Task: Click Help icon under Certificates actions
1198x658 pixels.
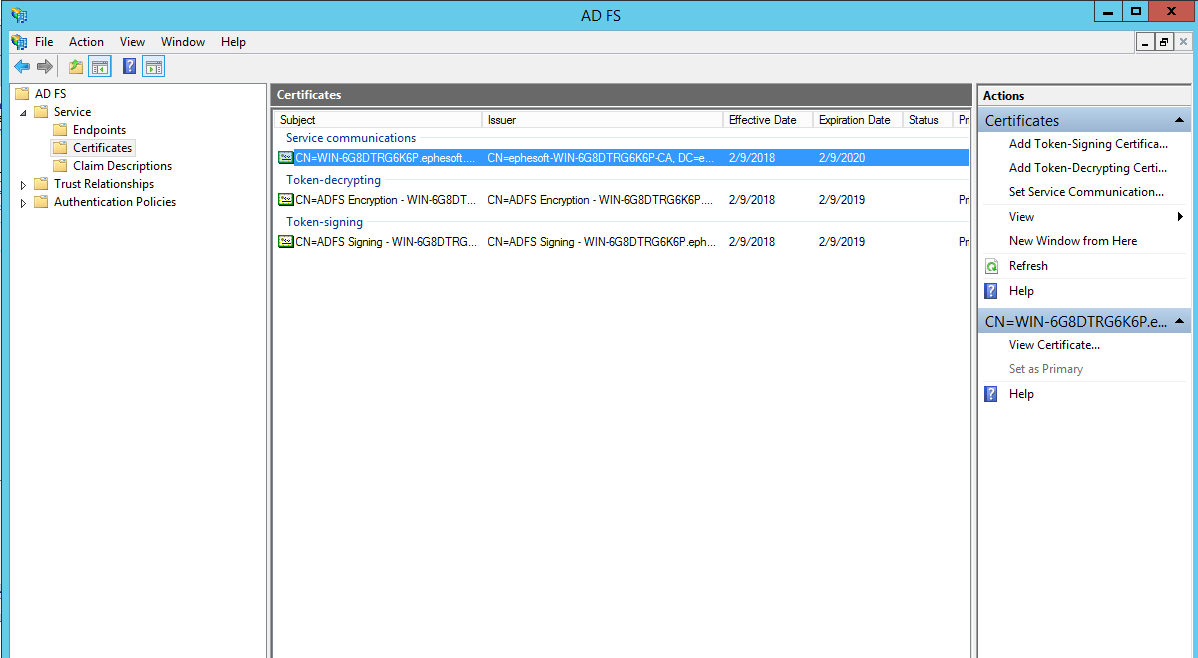Action: (991, 291)
